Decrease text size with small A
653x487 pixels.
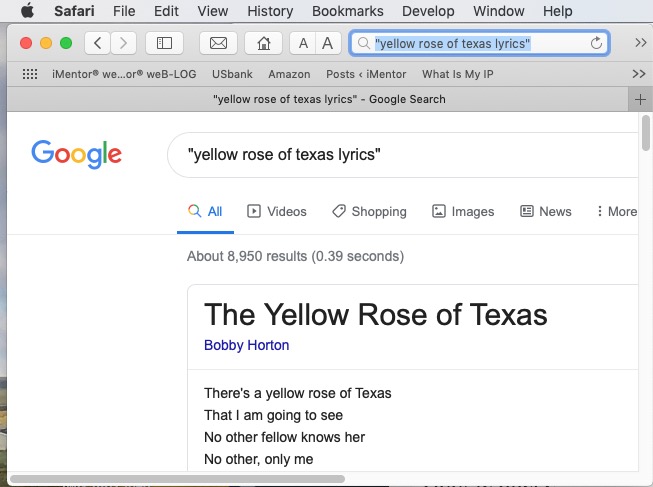[x=303, y=43]
